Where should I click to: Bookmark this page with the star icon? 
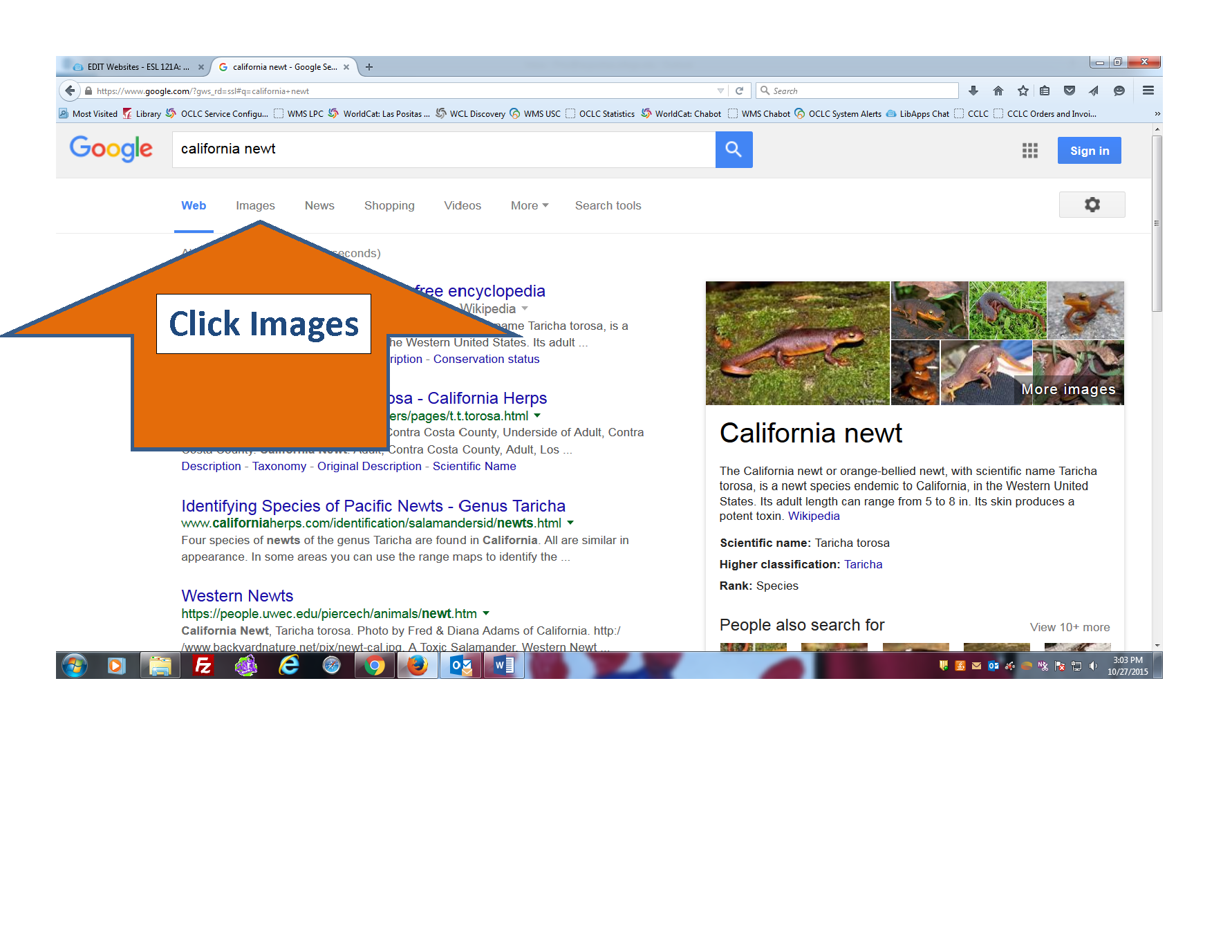point(1023,91)
